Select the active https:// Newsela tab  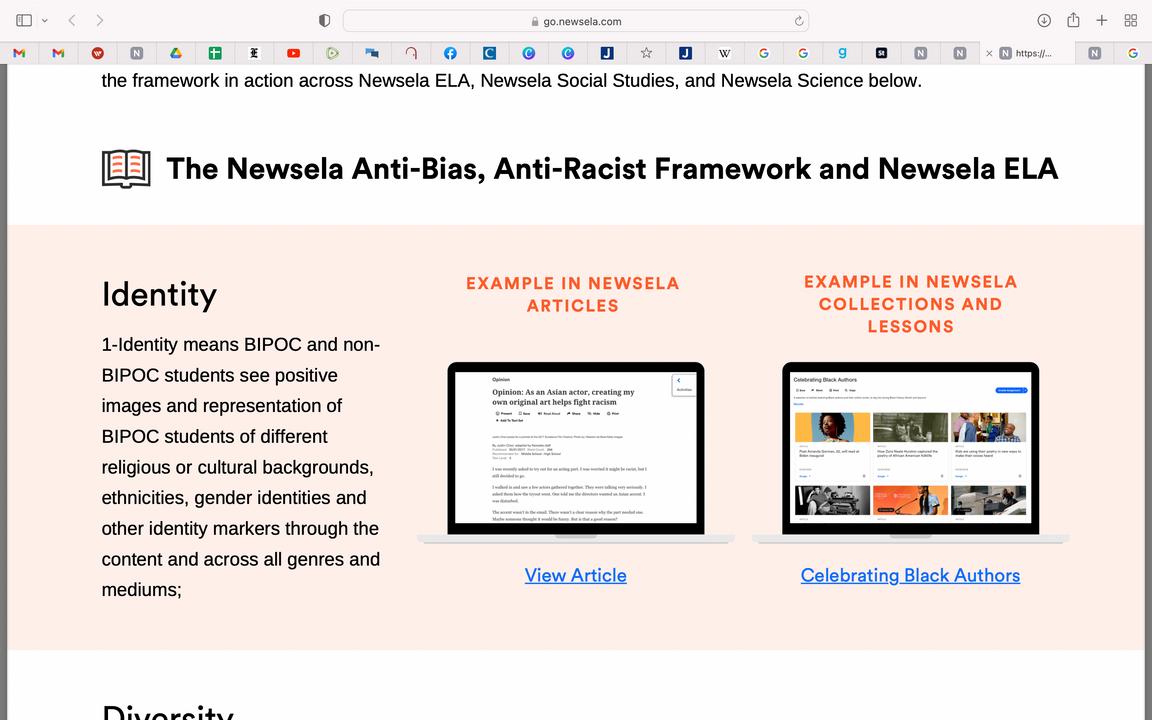coord(1027,53)
